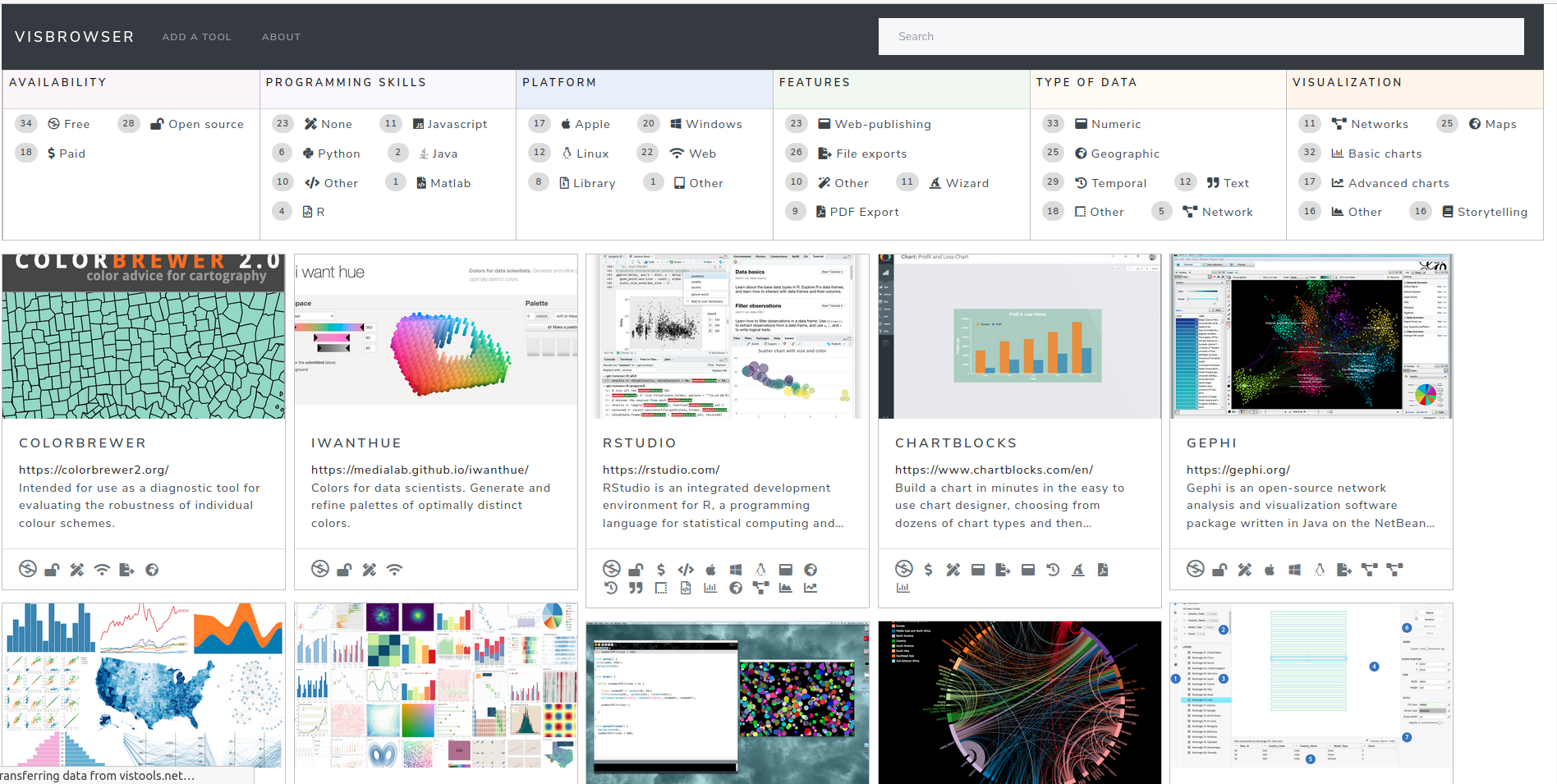
Task: Click the Wi-Fi web icon on the Colorbrewer card
Action: [102, 569]
